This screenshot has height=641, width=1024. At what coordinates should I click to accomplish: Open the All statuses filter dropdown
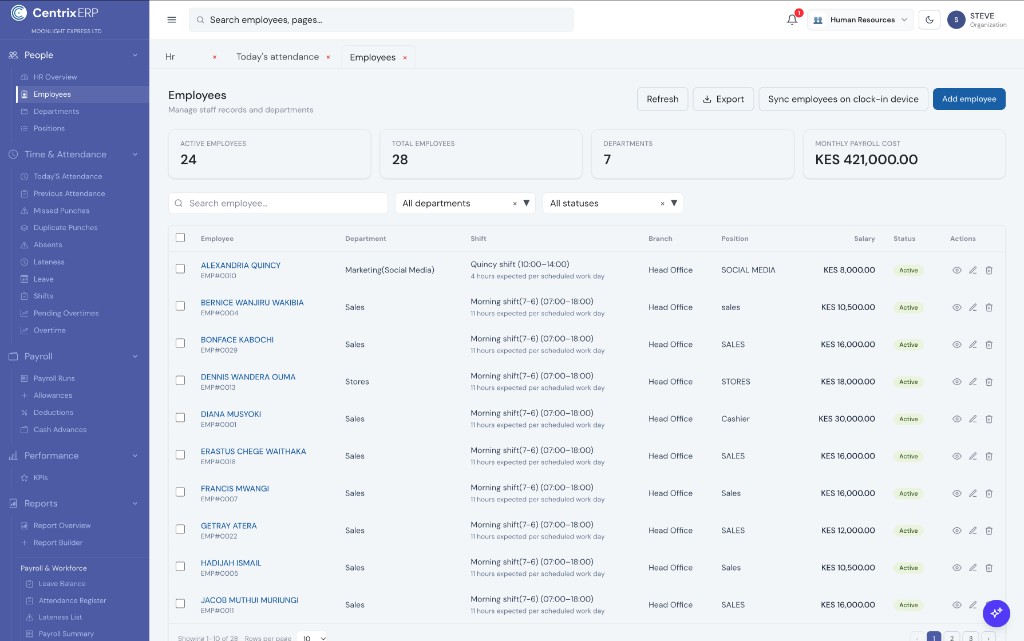click(x=613, y=203)
